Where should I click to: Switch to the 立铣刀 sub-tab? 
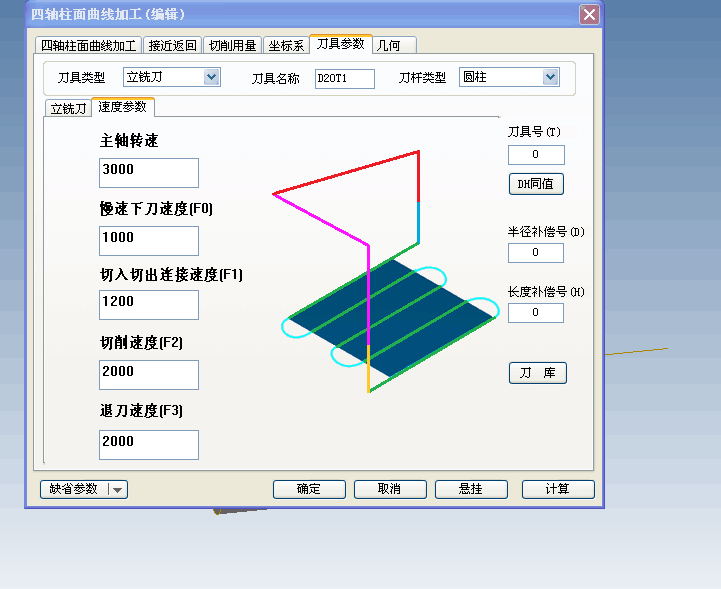point(68,108)
